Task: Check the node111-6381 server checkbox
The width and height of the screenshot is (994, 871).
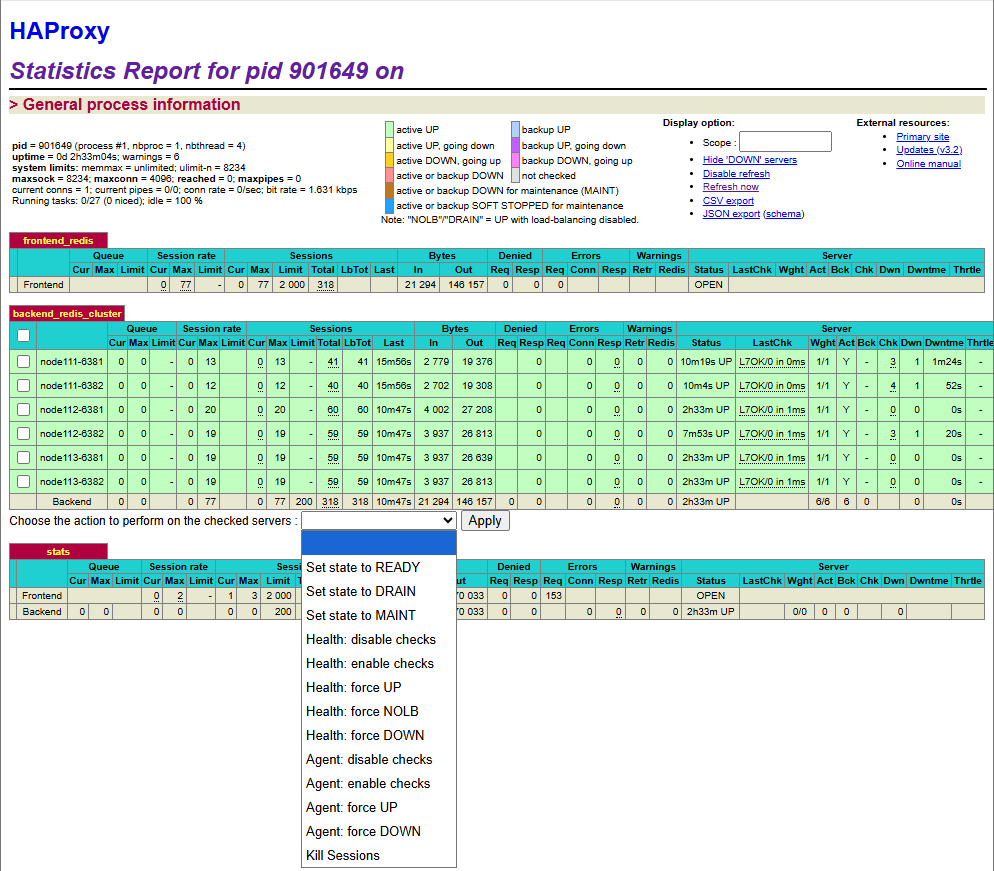Action: (x=23, y=361)
